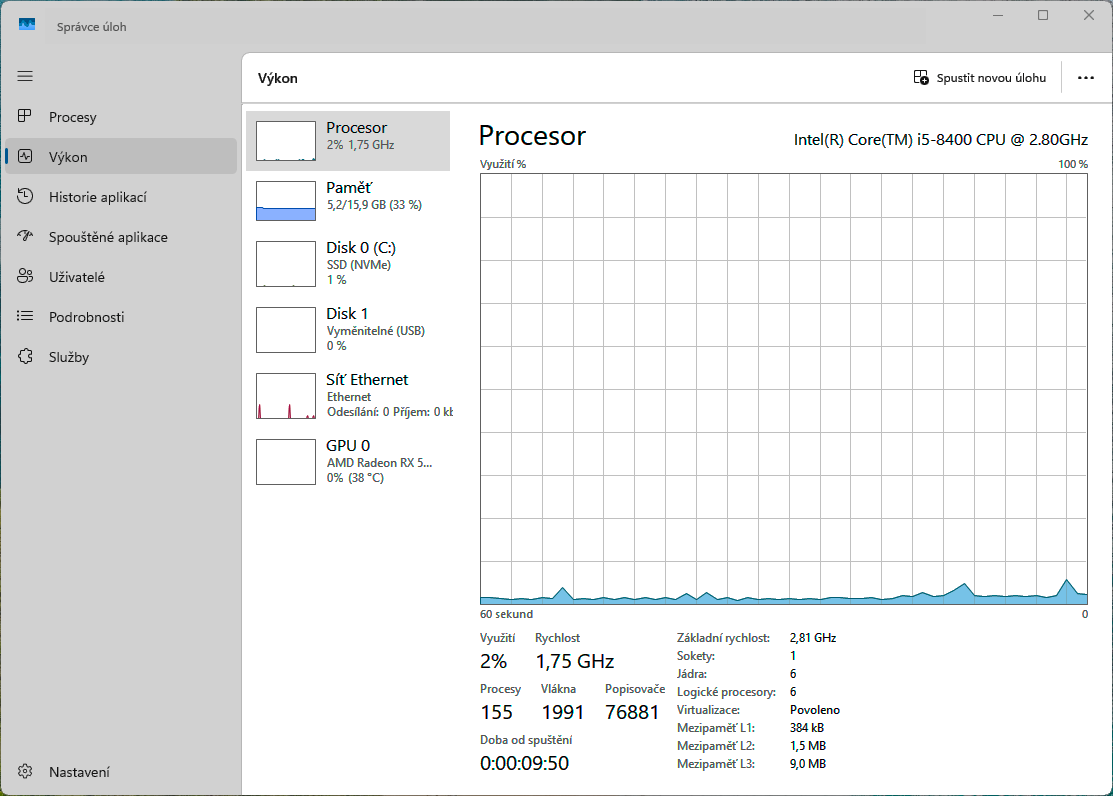Select GPU 0 AMD Radeon item
The height and width of the screenshot is (796, 1113).
[348, 460]
